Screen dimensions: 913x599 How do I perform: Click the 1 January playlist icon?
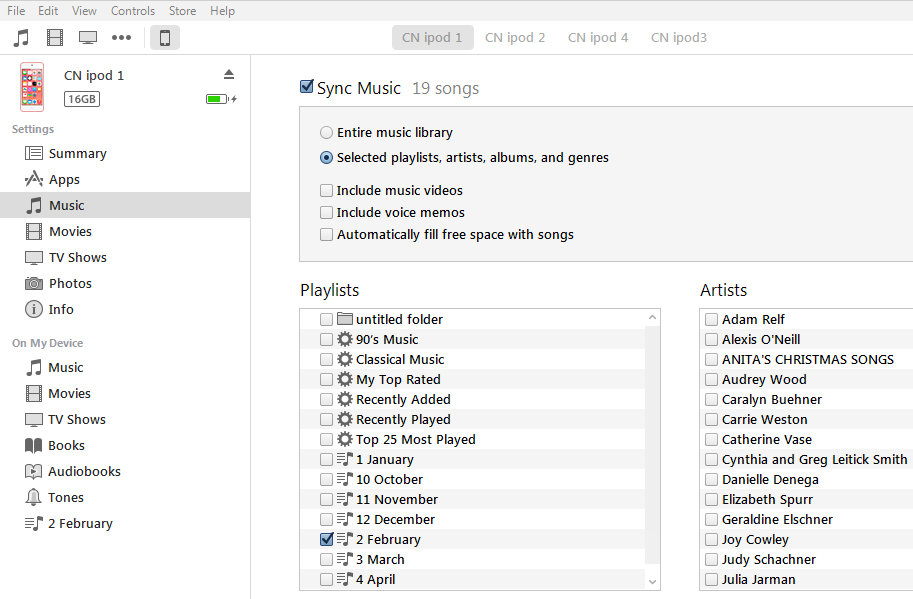point(345,459)
